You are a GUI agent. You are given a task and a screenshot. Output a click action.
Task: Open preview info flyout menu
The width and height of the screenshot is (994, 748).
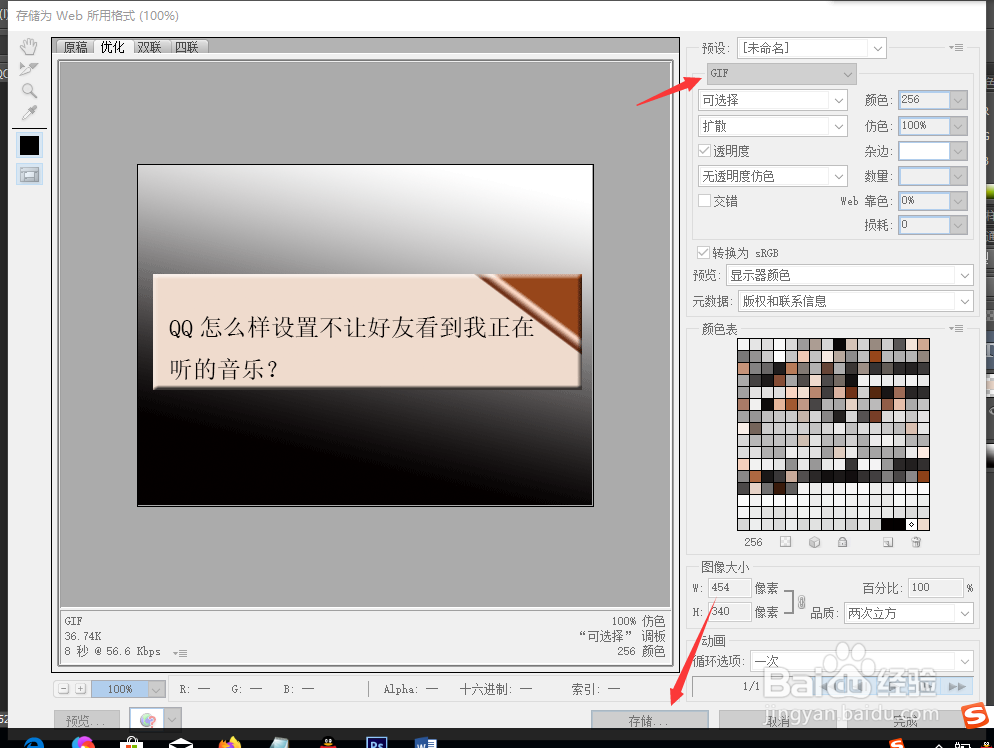(x=180, y=653)
